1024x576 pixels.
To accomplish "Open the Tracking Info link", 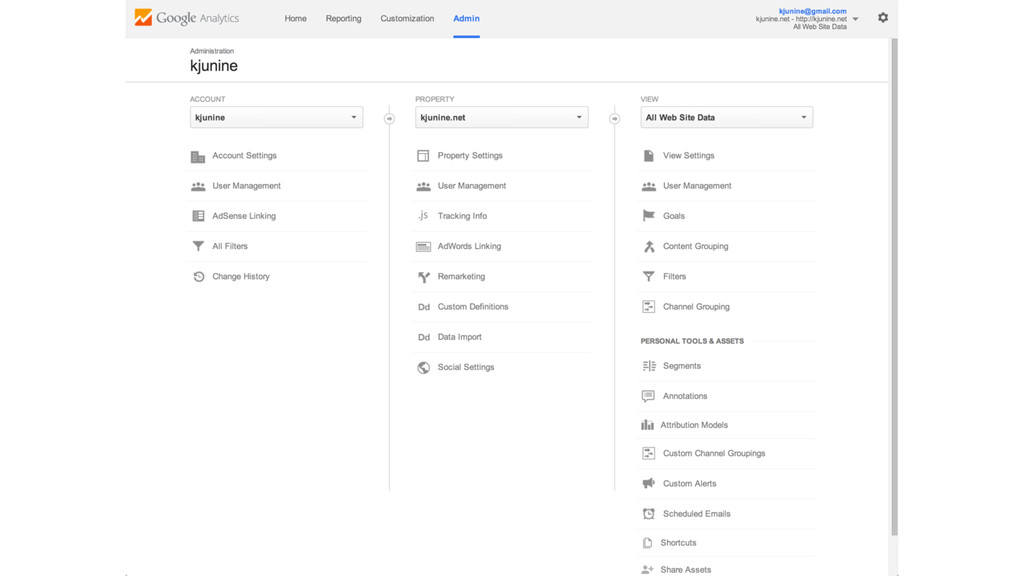I will 462,216.
